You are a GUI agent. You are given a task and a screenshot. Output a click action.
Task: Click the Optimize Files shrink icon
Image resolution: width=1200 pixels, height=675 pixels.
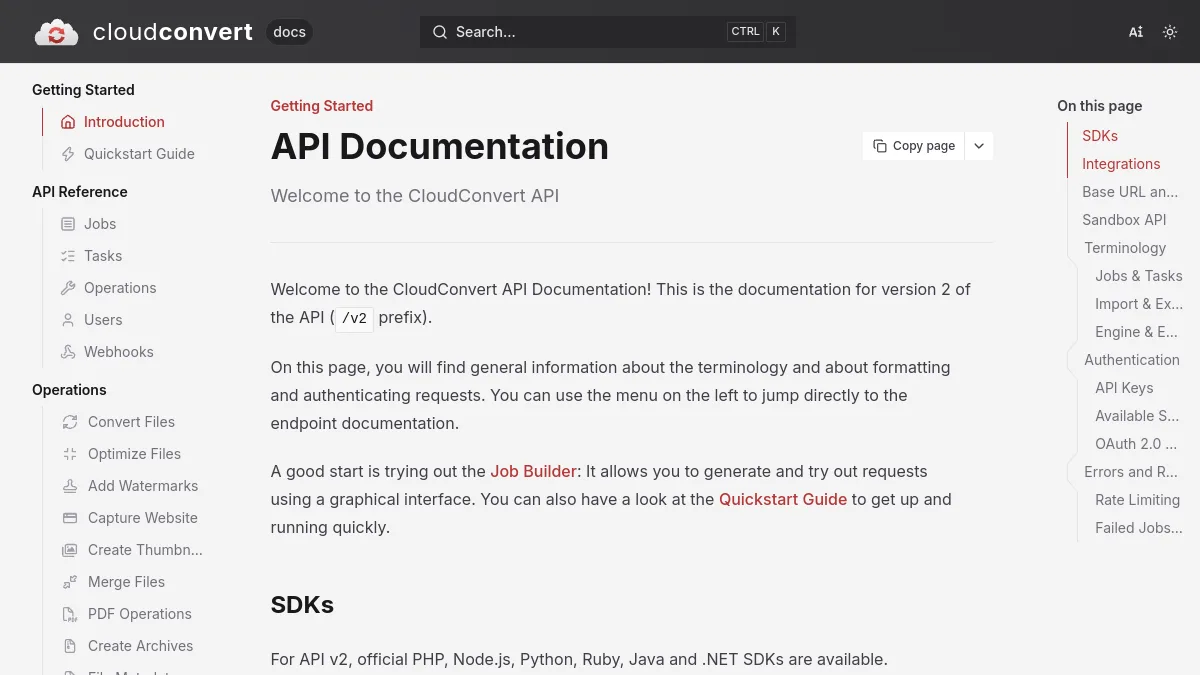[x=70, y=454]
